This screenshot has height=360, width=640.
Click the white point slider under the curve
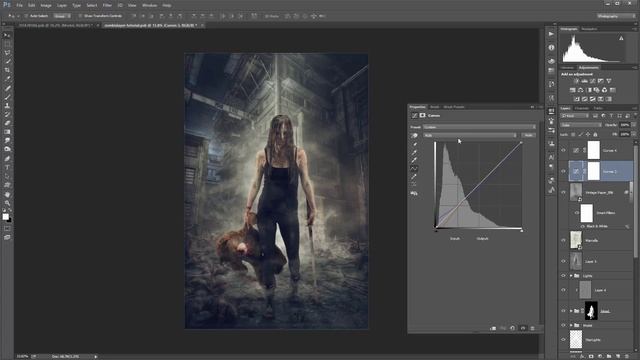[x=522, y=231]
